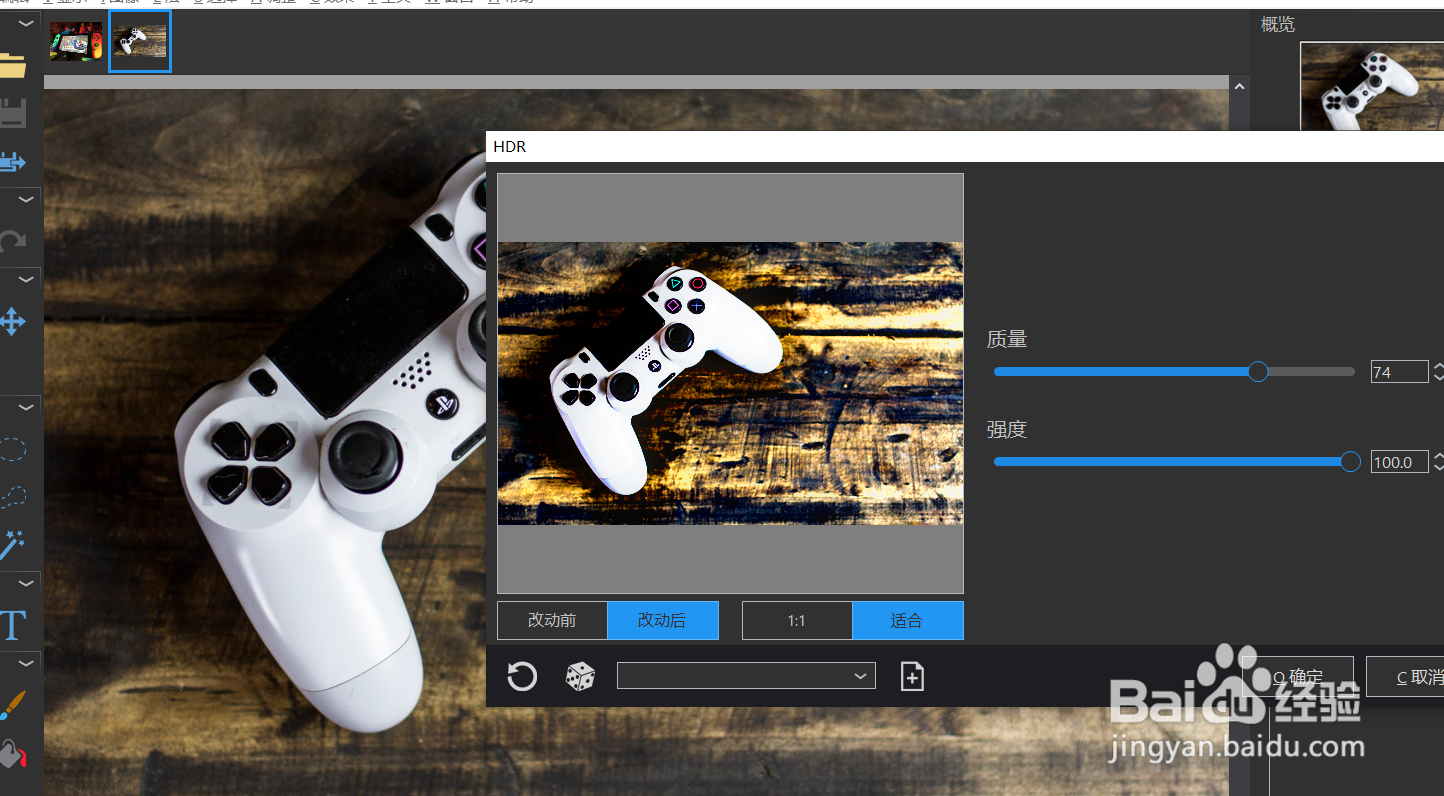Click the save floppy disk icon
This screenshot has height=796, width=1444.
12,113
